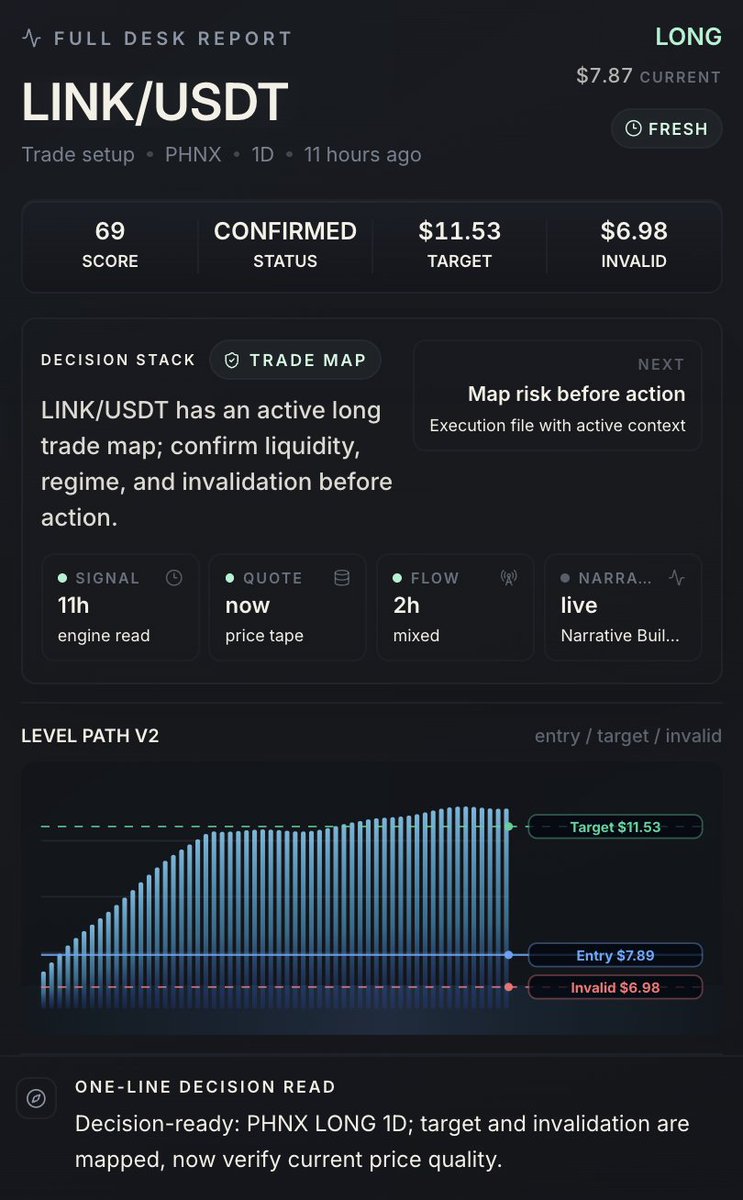Image resolution: width=743 pixels, height=1200 pixels.
Task: Click the red invalid line endpoint dot
Action: pos(509,987)
